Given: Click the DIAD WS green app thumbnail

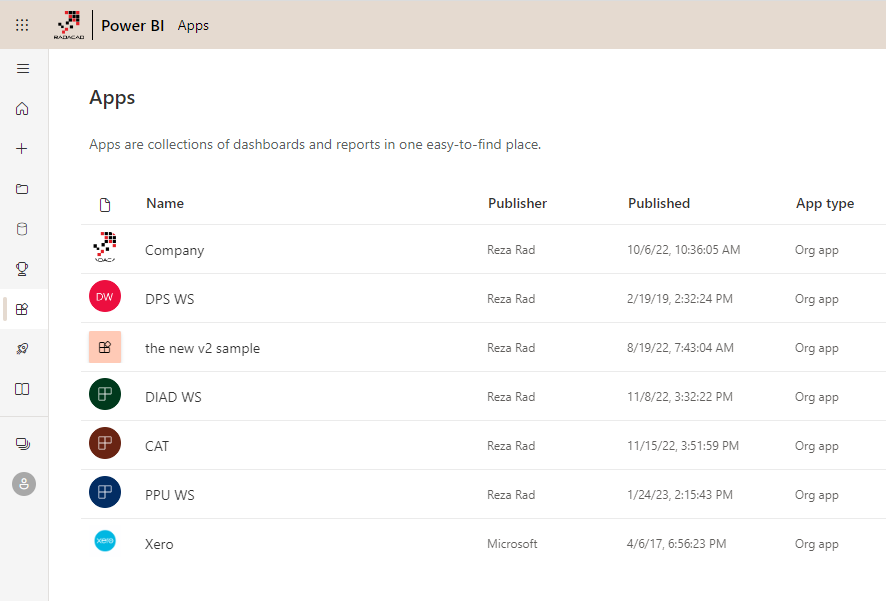Looking at the screenshot, I should [105, 396].
